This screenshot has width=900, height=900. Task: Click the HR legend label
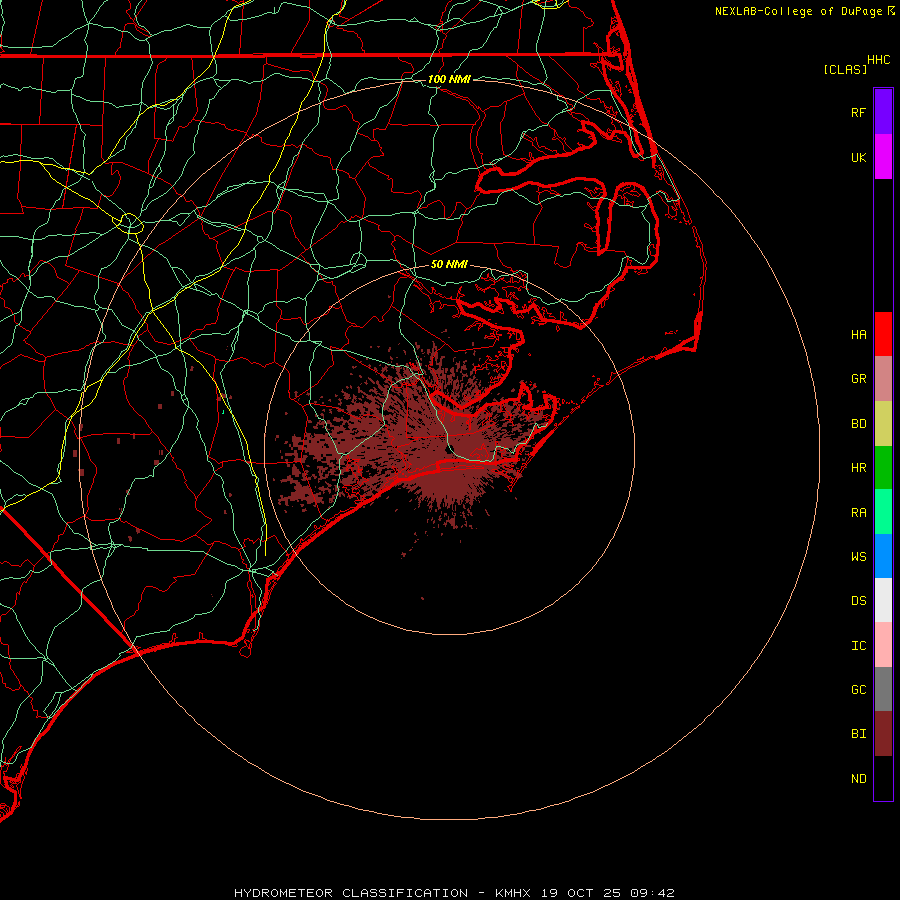pyautogui.click(x=859, y=468)
